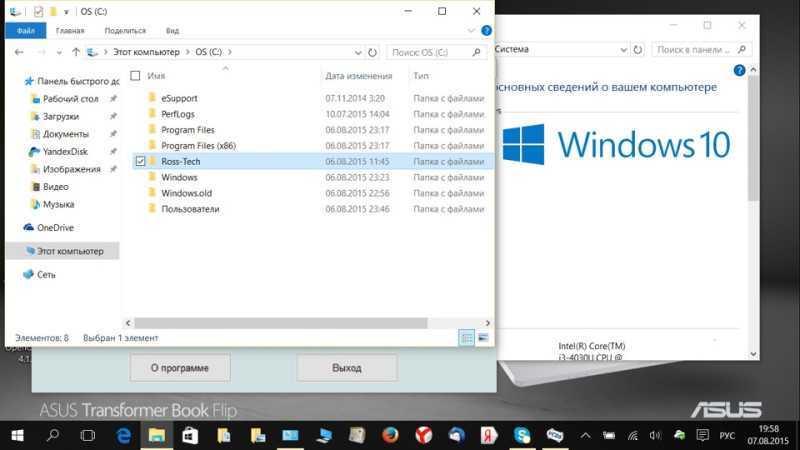Click the Explorer search magnifier icon
Viewport: 800px width, 450px height.
(x=477, y=52)
